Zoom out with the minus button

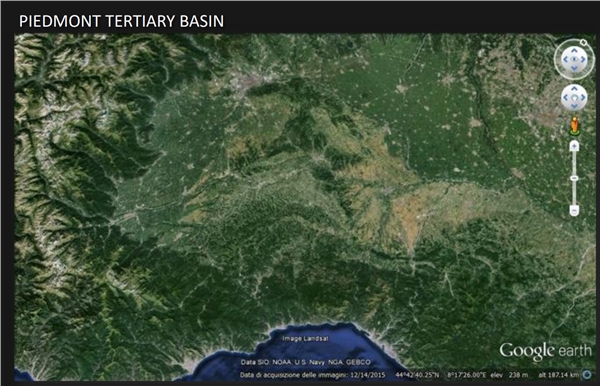(574, 210)
